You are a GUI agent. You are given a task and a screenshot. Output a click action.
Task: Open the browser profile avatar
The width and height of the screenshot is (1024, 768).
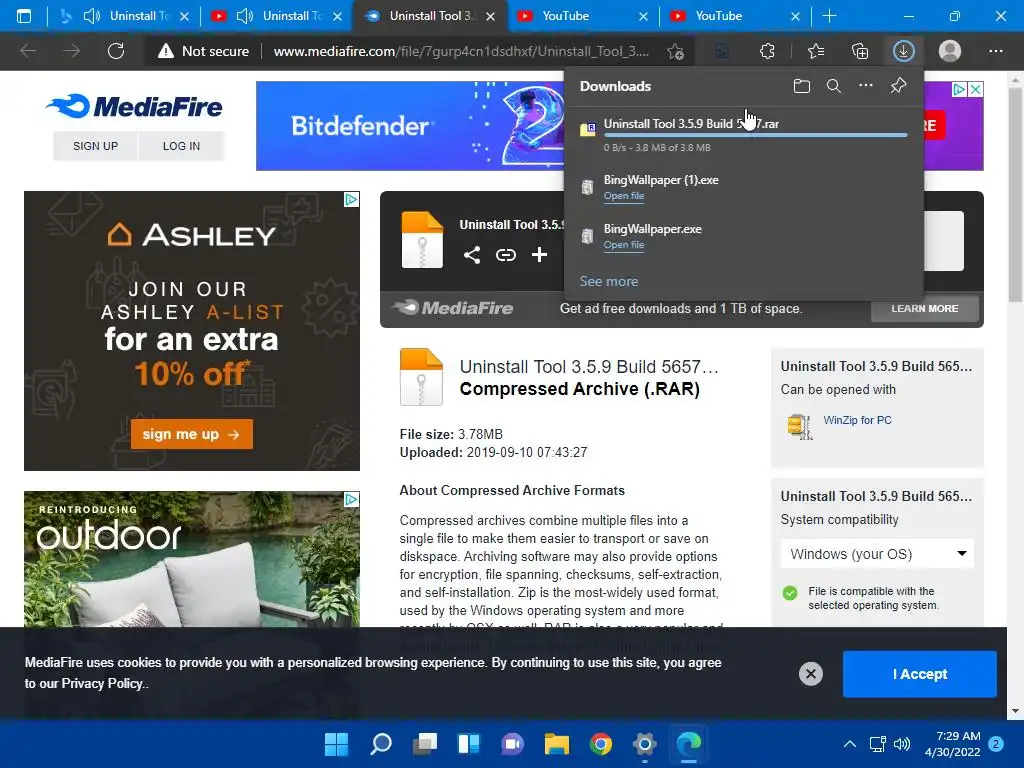tap(950, 51)
